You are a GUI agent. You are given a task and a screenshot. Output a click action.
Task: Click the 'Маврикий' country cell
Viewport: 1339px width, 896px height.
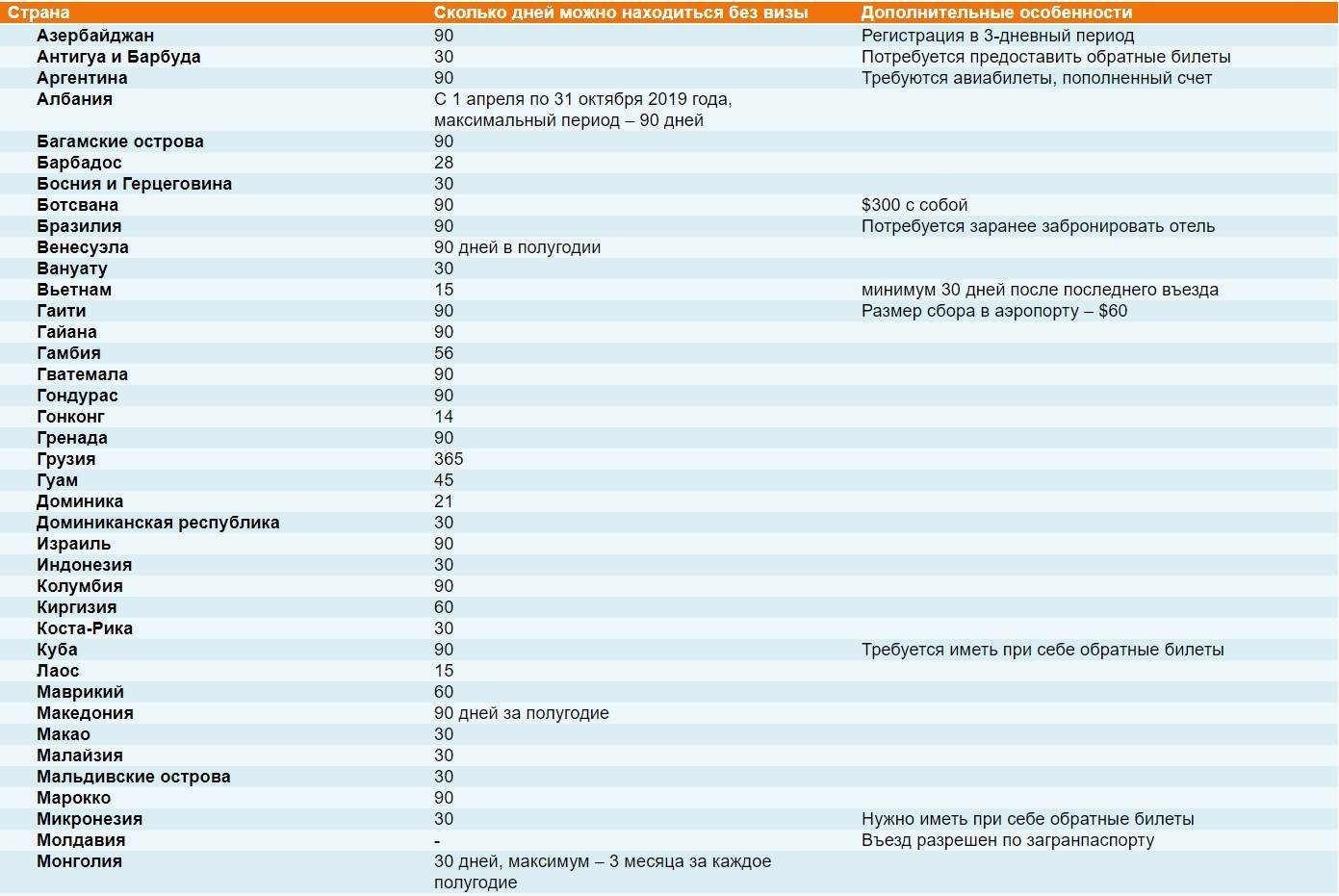tap(80, 692)
